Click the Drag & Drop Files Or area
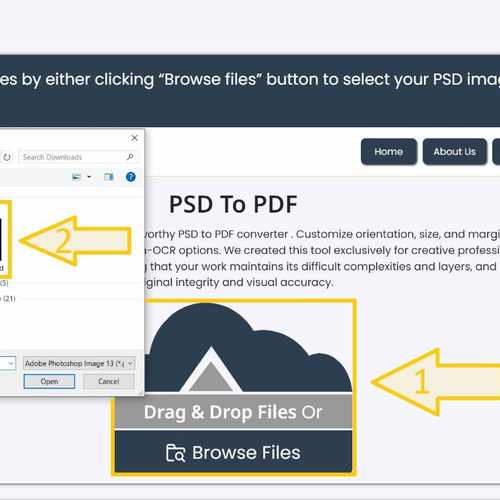500x500 pixels. (x=233, y=412)
